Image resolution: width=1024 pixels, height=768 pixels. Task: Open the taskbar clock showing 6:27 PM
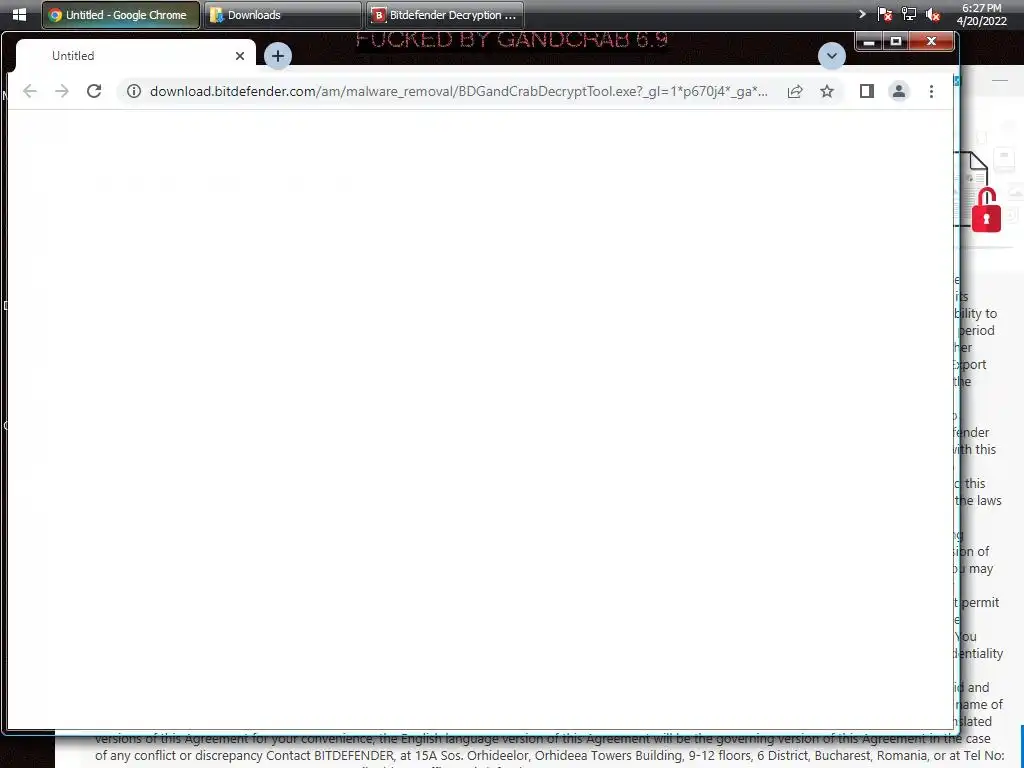[982, 14]
